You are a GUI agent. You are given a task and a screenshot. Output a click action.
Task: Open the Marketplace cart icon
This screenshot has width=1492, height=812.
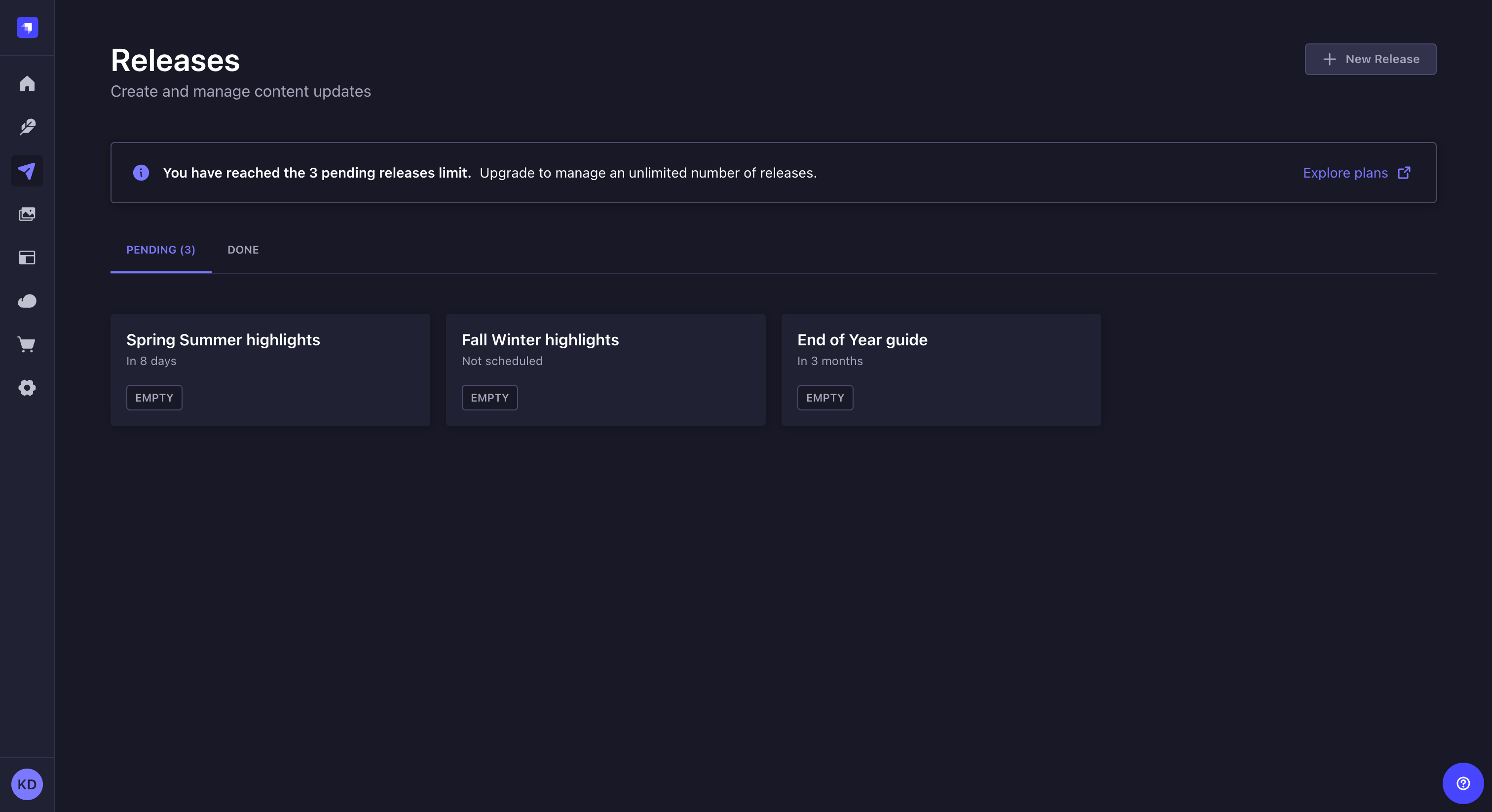27,345
